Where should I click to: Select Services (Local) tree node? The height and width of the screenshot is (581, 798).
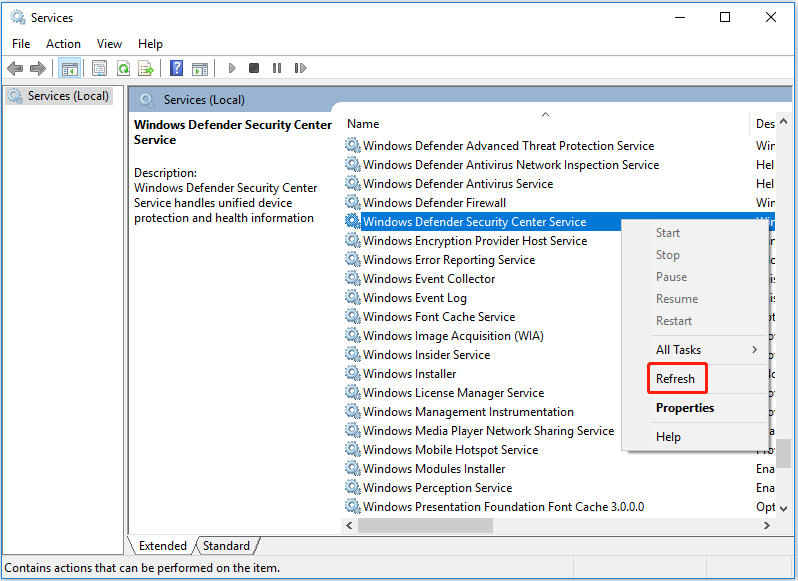[59, 96]
